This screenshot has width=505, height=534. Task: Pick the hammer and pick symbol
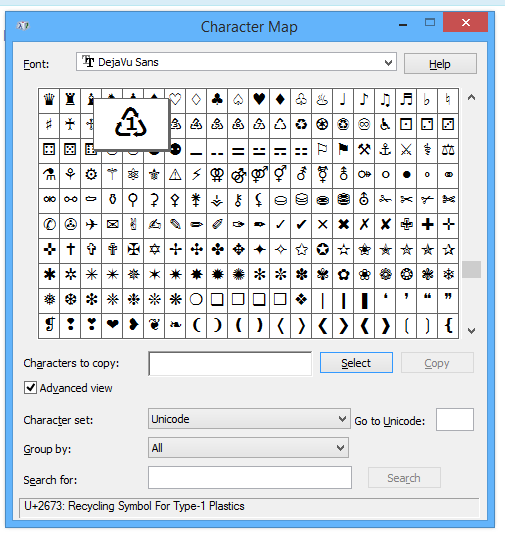pyautogui.click(x=364, y=150)
